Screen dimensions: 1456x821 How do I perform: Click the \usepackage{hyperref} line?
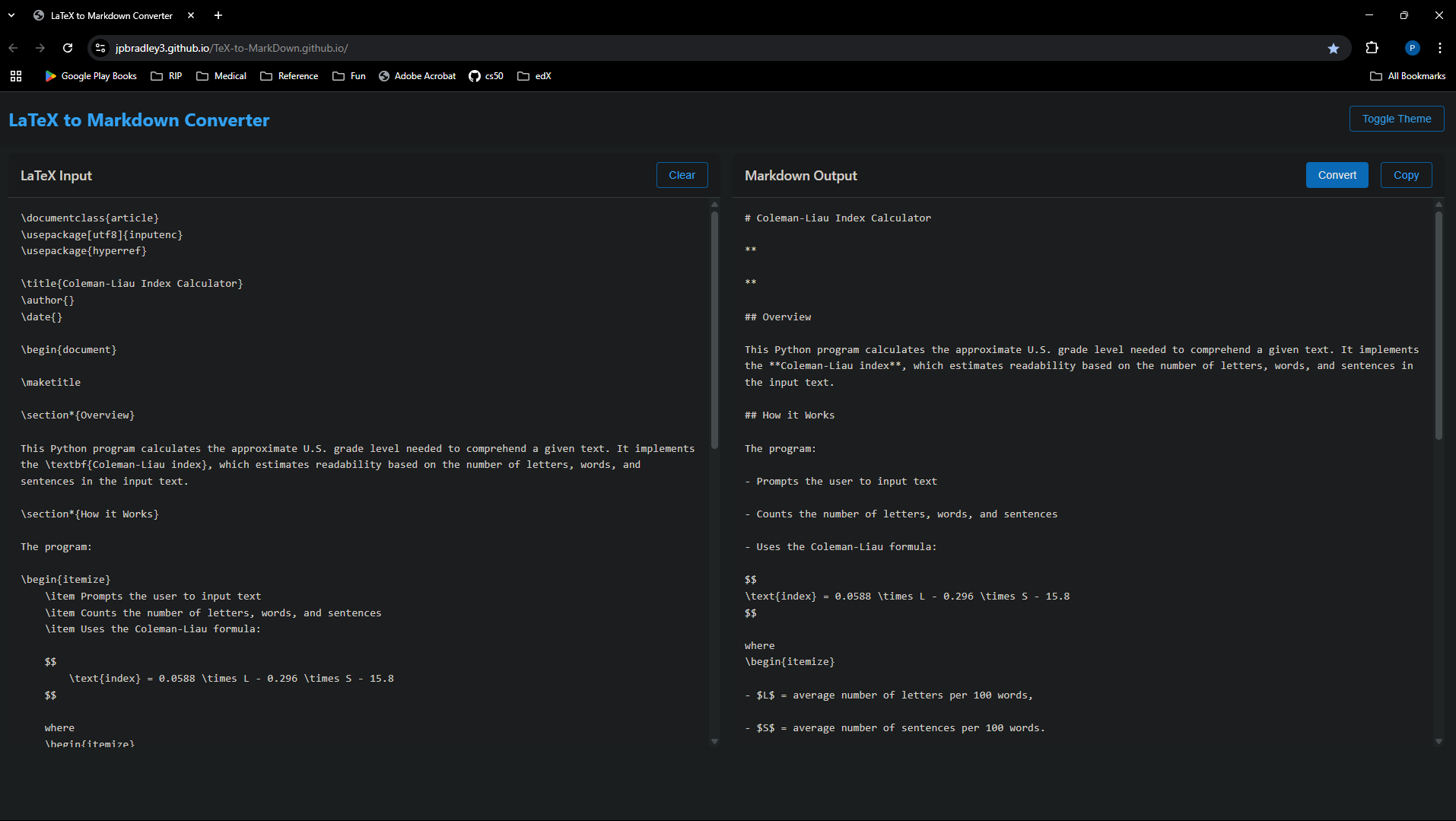coord(84,251)
